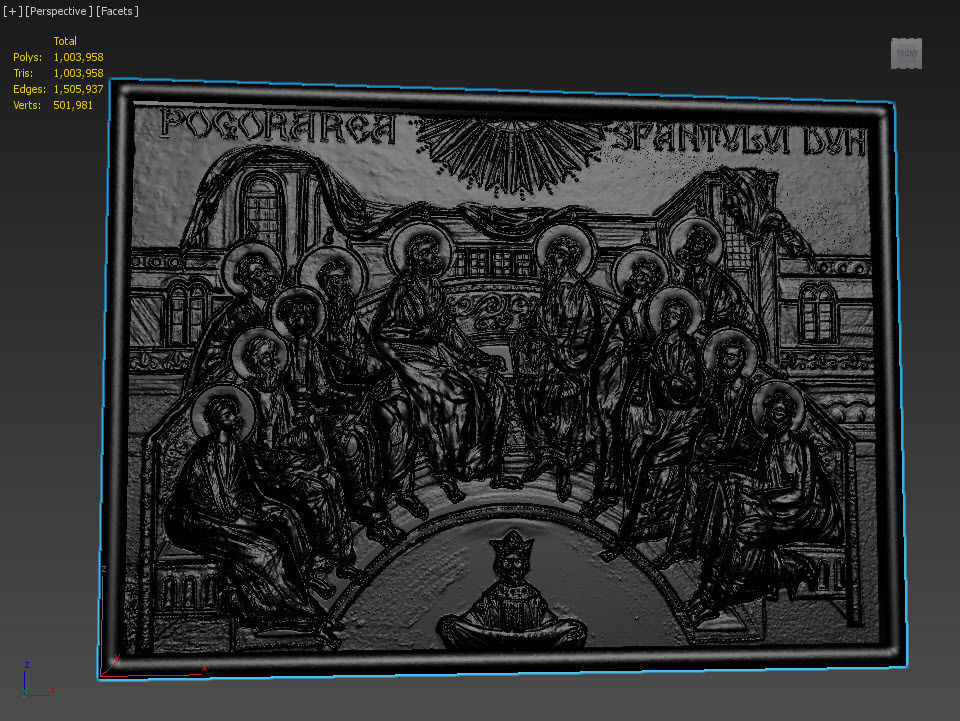The height and width of the screenshot is (721, 960).
Task: Click the POGORAREA relief lettering
Action: (x=279, y=126)
